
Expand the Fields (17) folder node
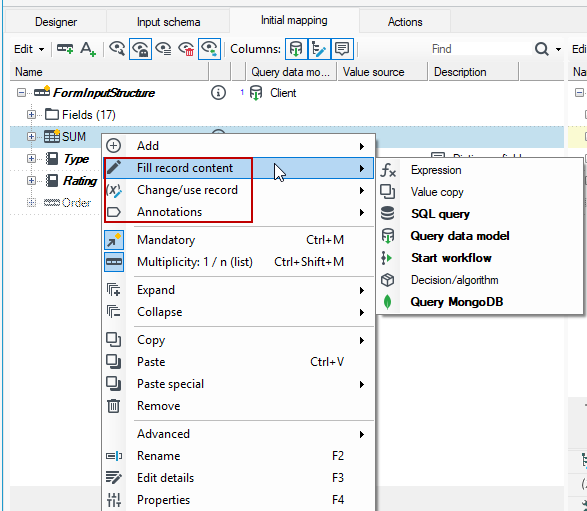[31, 115]
